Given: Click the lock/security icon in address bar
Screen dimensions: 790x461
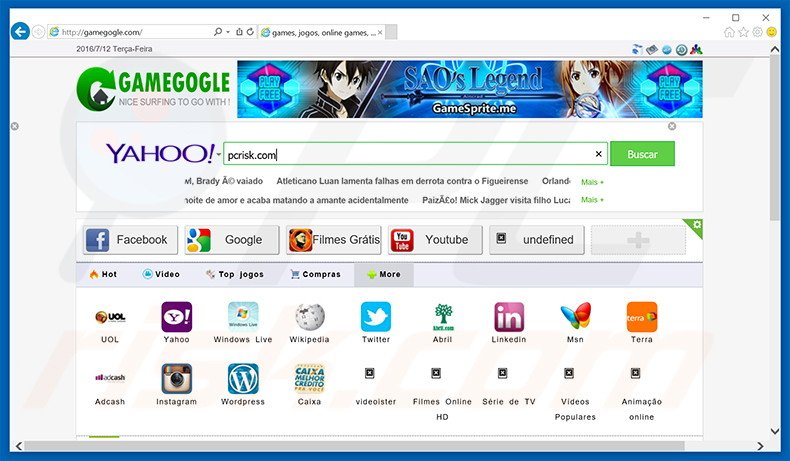Looking at the screenshot, I should 239,32.
